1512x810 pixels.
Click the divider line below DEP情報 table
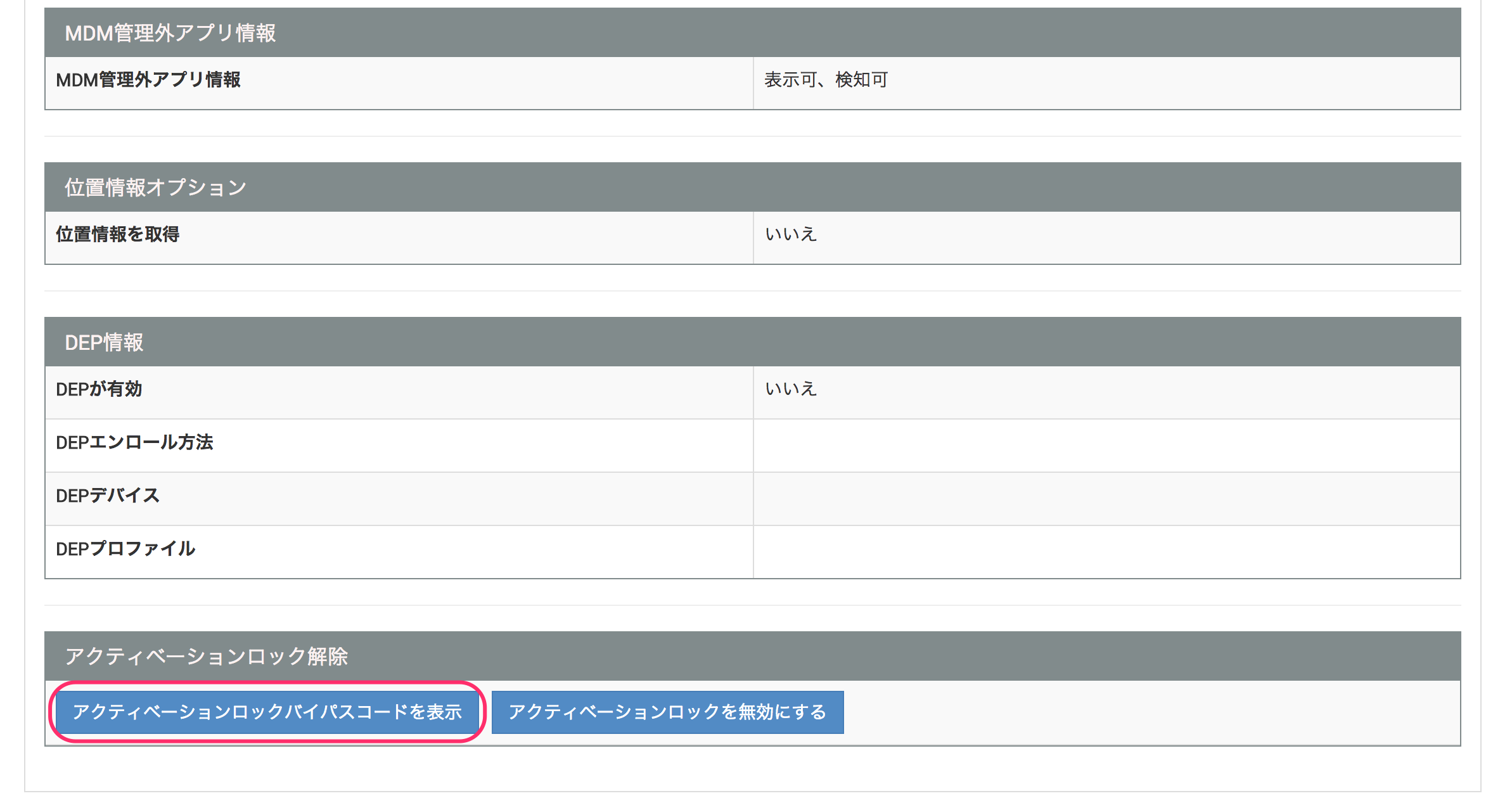coord(752,605)
